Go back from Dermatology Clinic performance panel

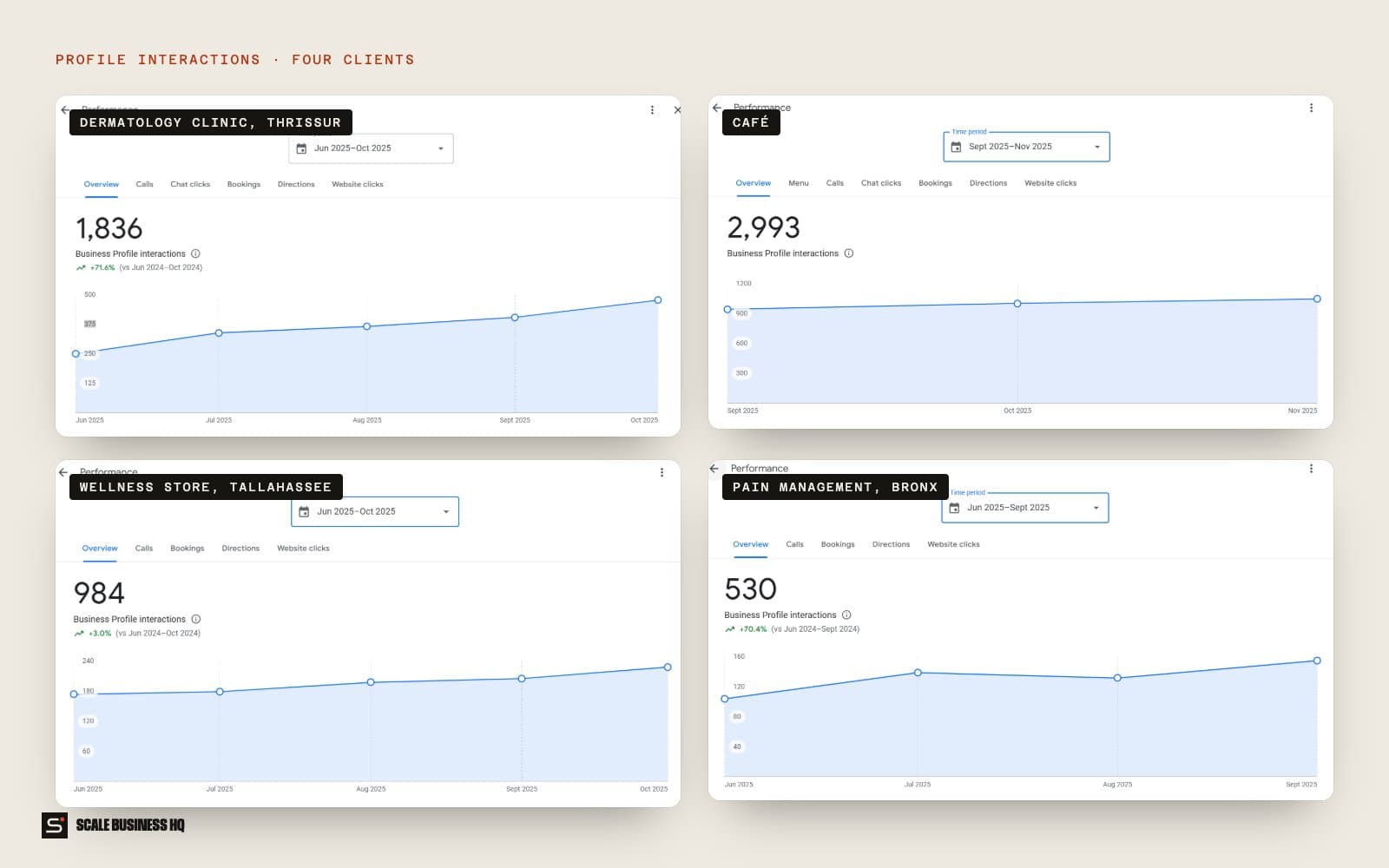pos(65,110)
